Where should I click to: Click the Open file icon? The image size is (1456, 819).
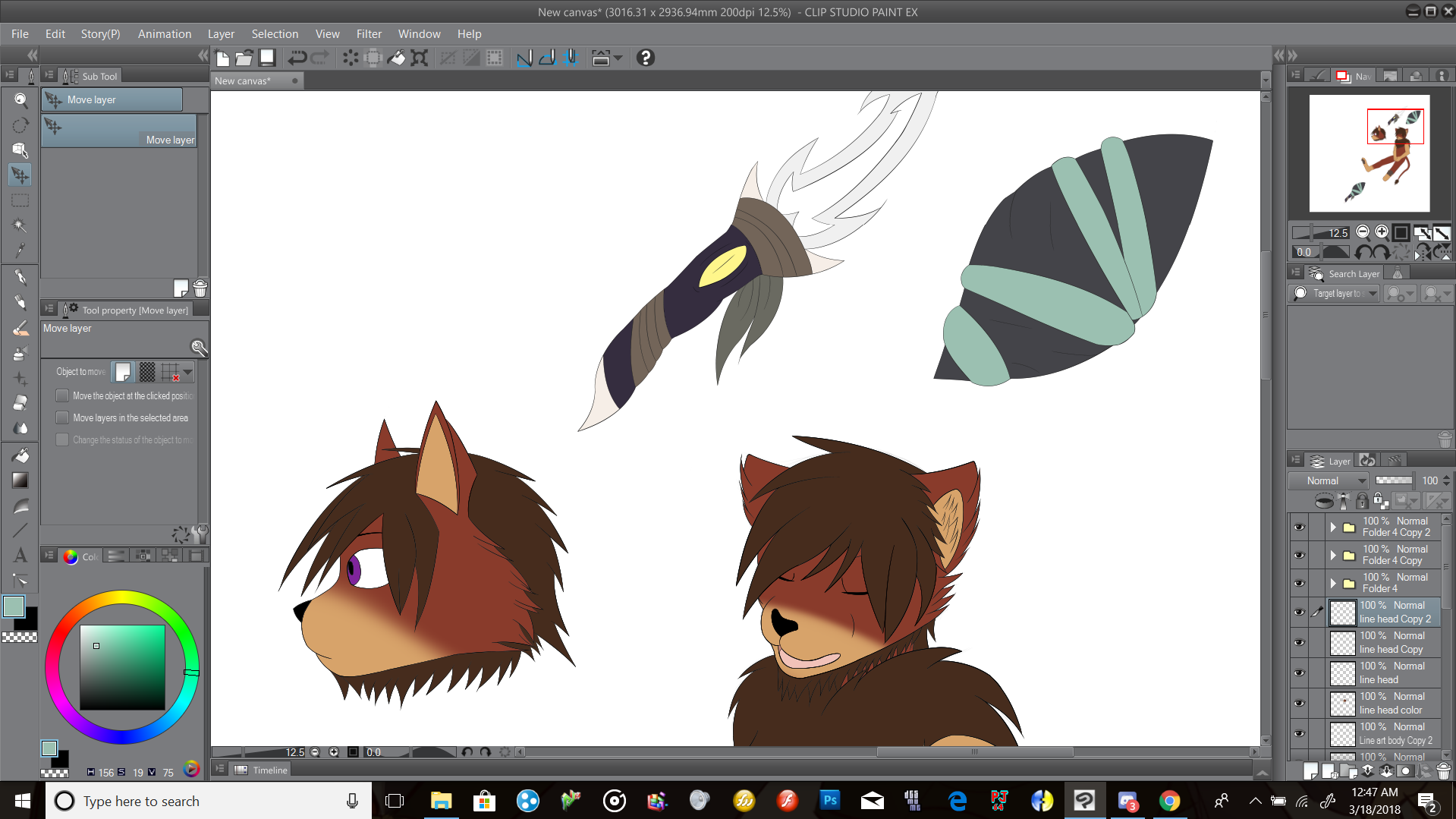244,58
